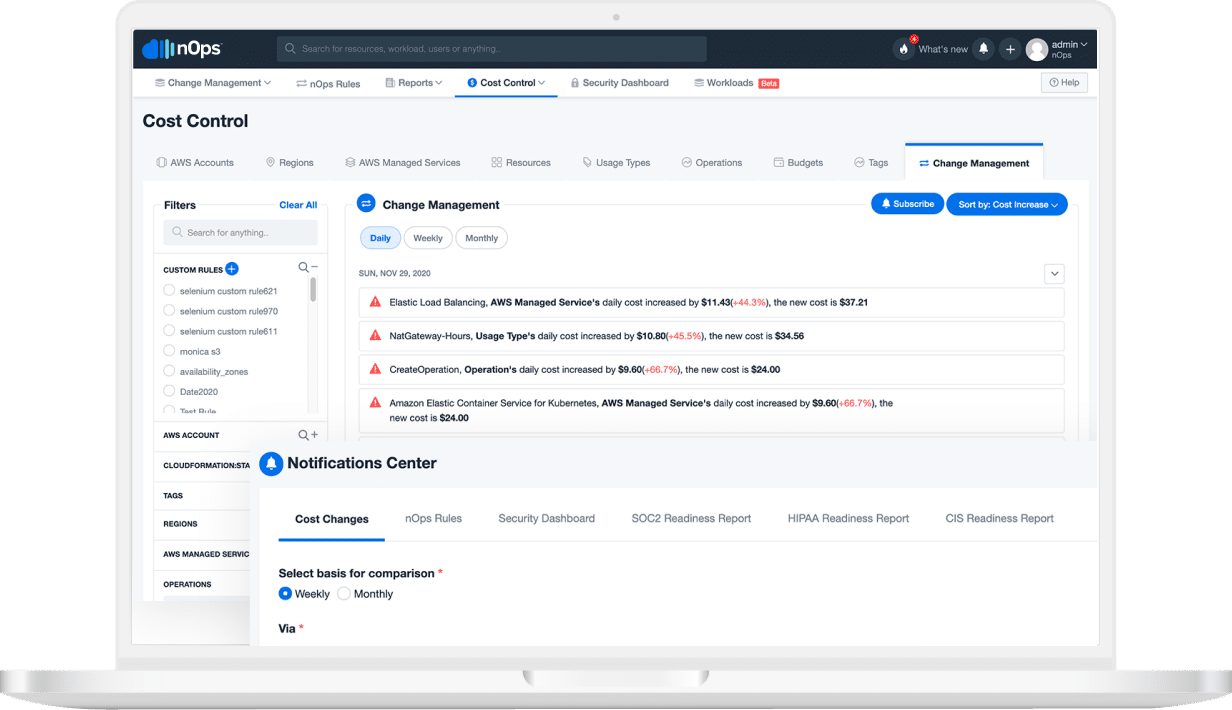Click the plus add icon in header
1232x710 pixels.
[x=1010, y=49]
